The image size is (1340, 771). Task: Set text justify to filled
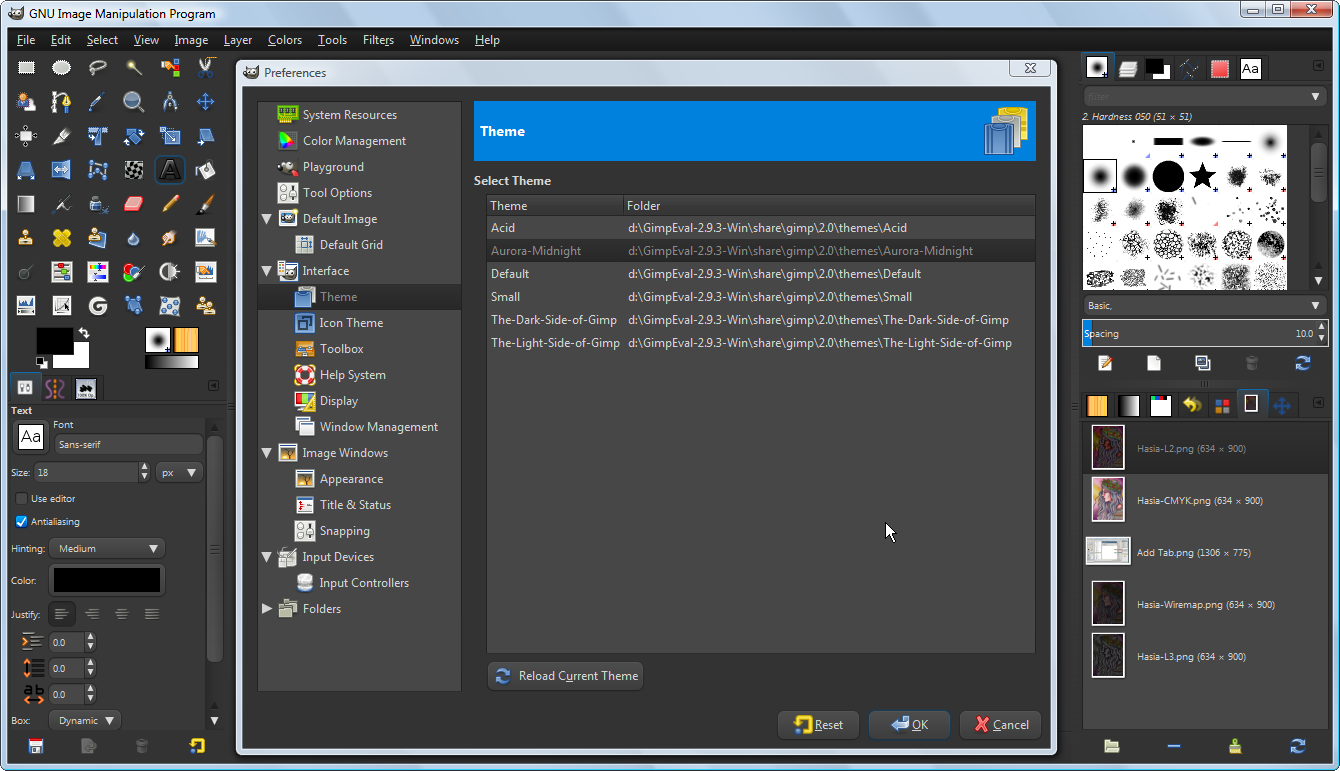pyautogui.click(x=152, y=613)
